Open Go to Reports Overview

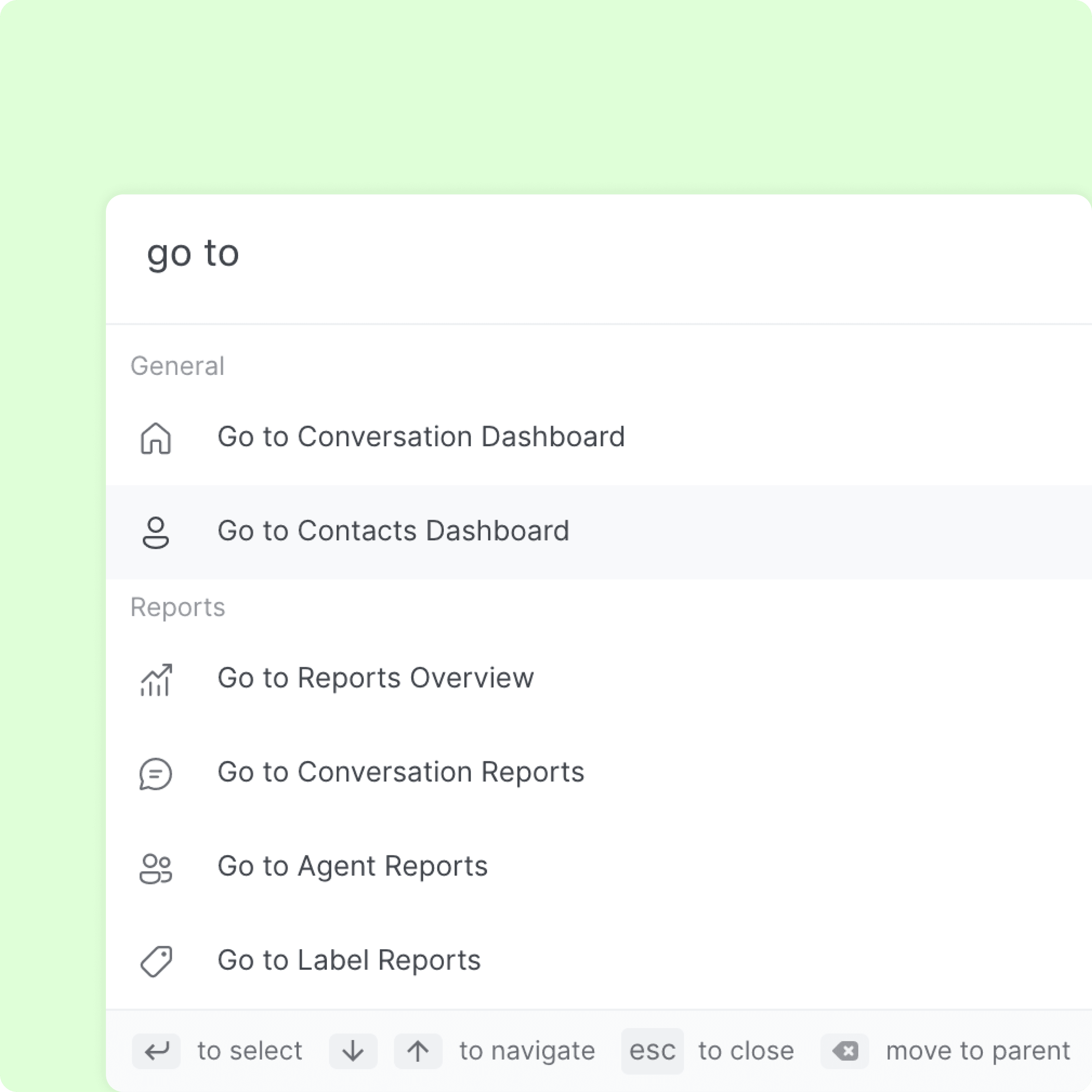375,678
